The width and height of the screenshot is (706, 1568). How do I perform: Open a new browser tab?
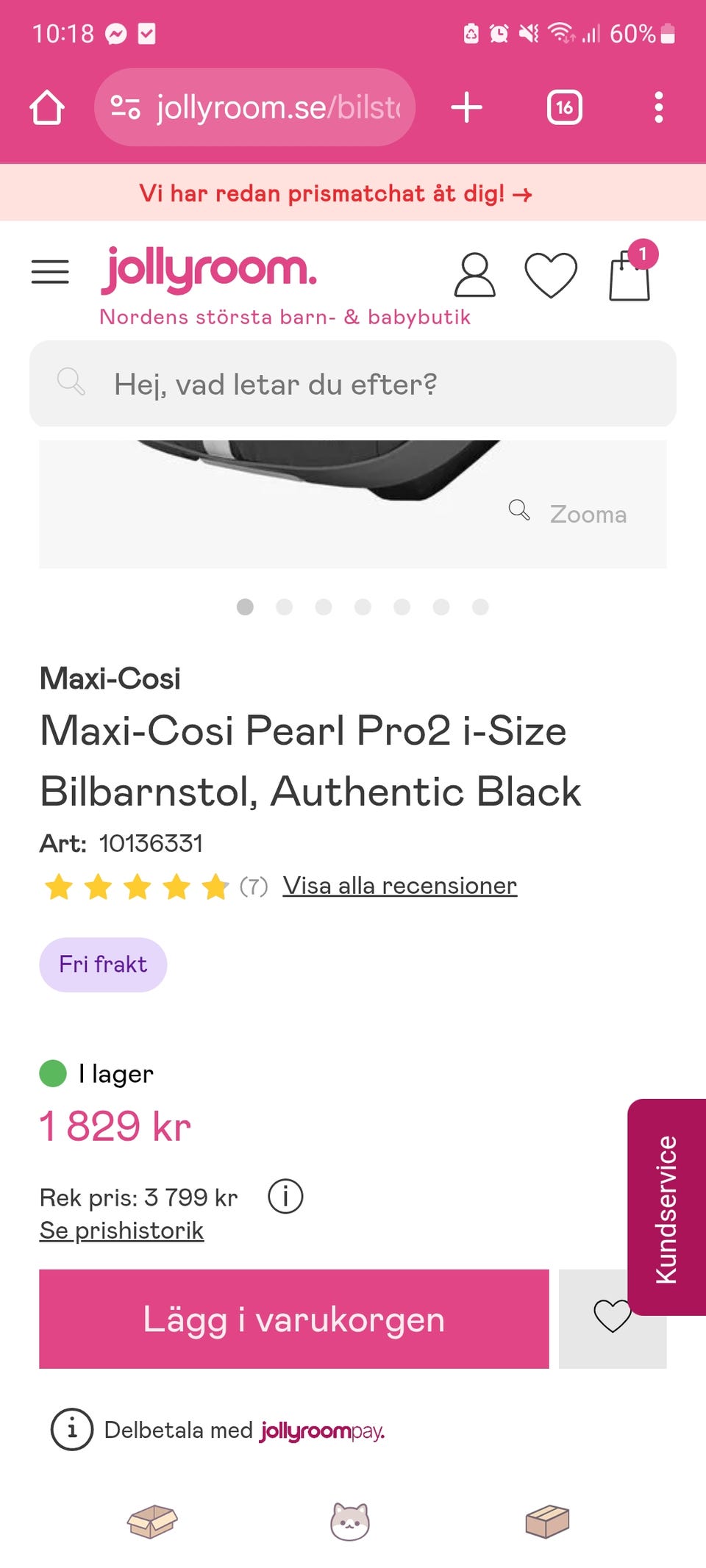coord(466,108)
